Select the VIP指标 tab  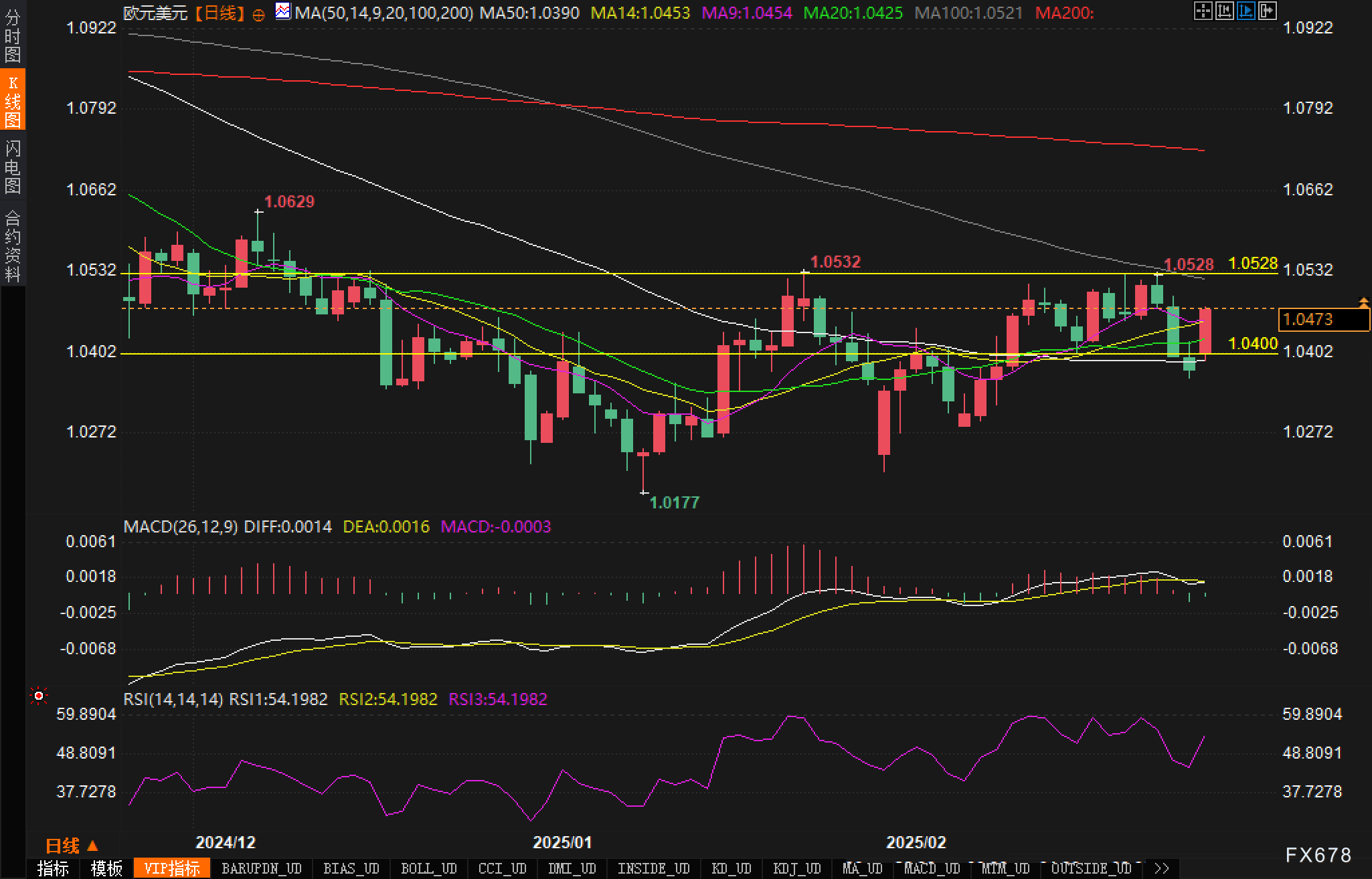[x=172, y=868]
